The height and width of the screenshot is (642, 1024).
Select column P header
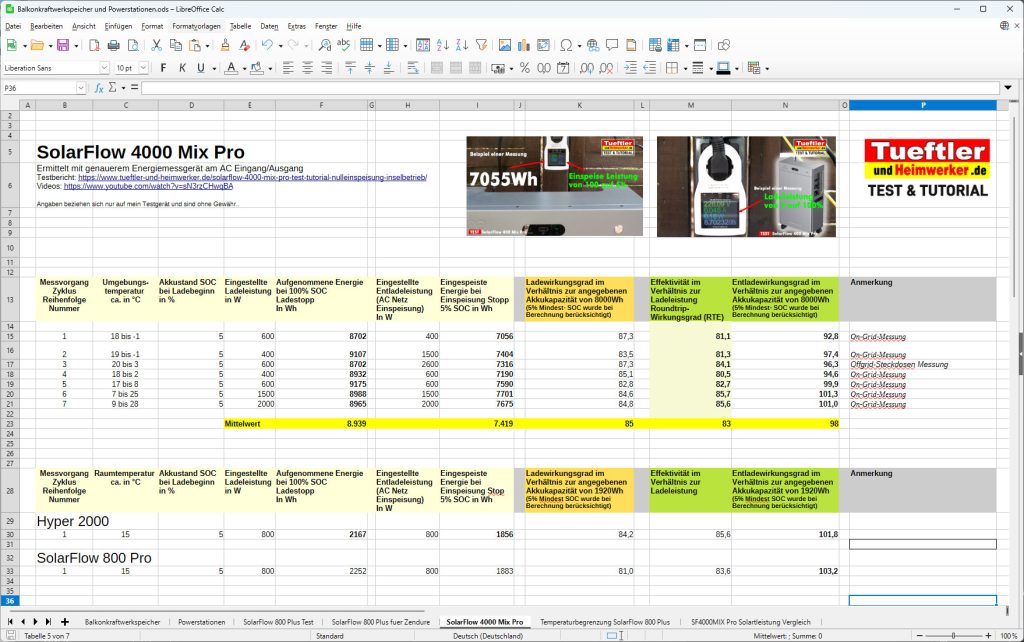[923, 105]
